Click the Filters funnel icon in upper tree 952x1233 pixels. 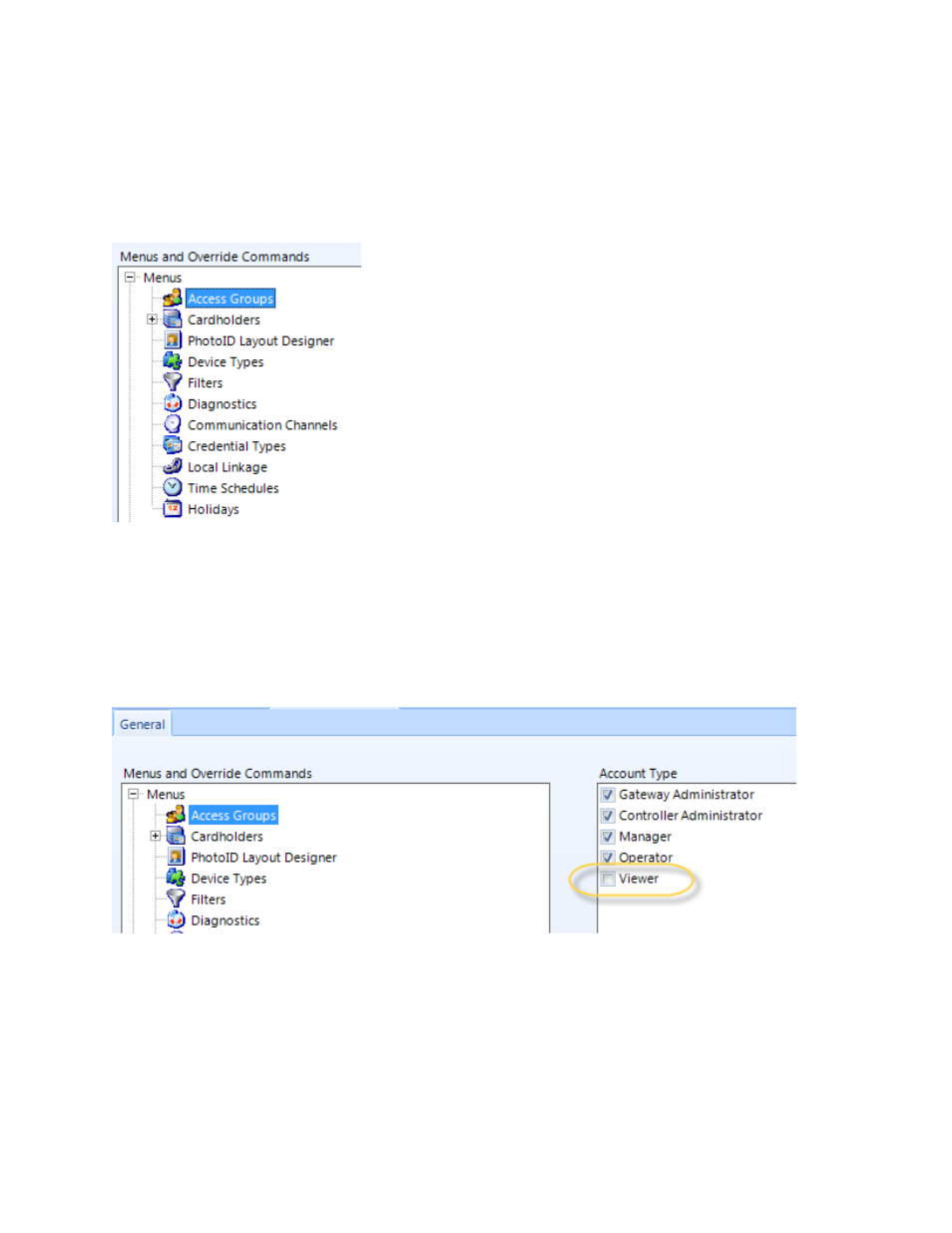pos(173,382)
